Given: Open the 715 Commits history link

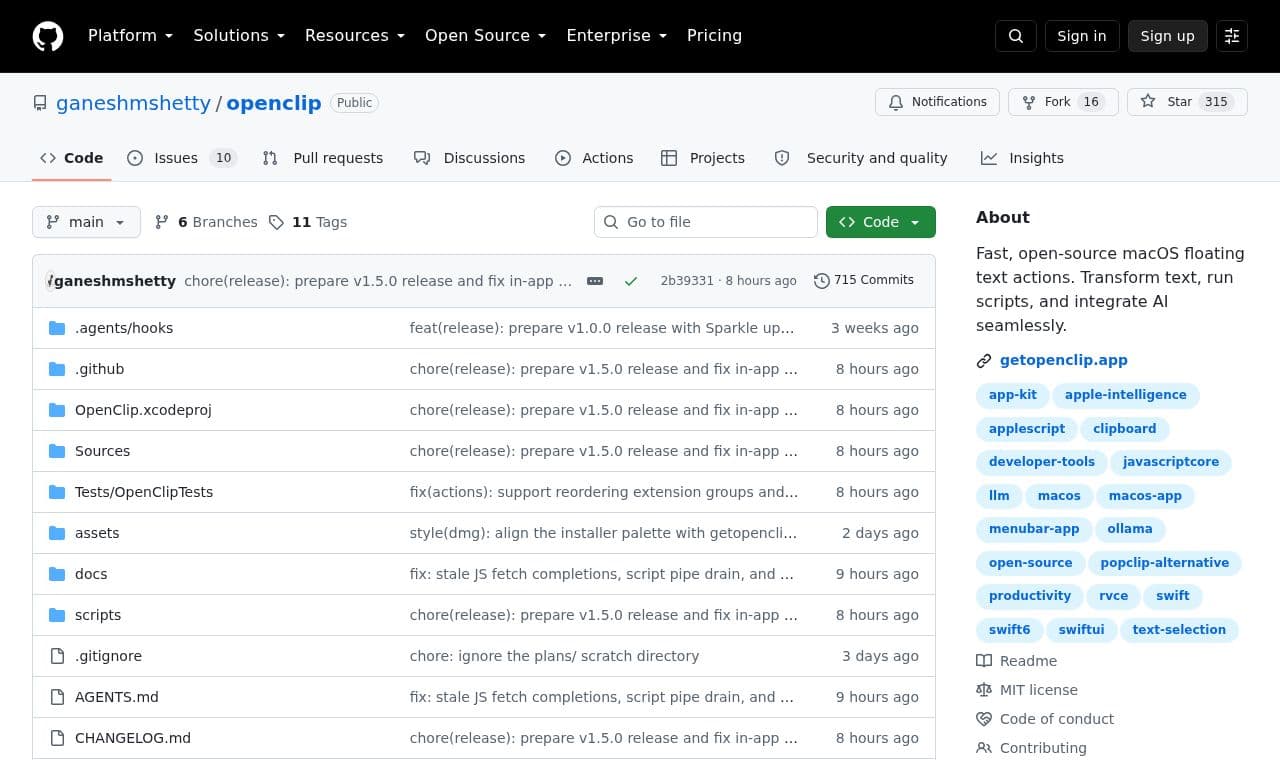Looking at the screenshot, I should coord(864,280).
